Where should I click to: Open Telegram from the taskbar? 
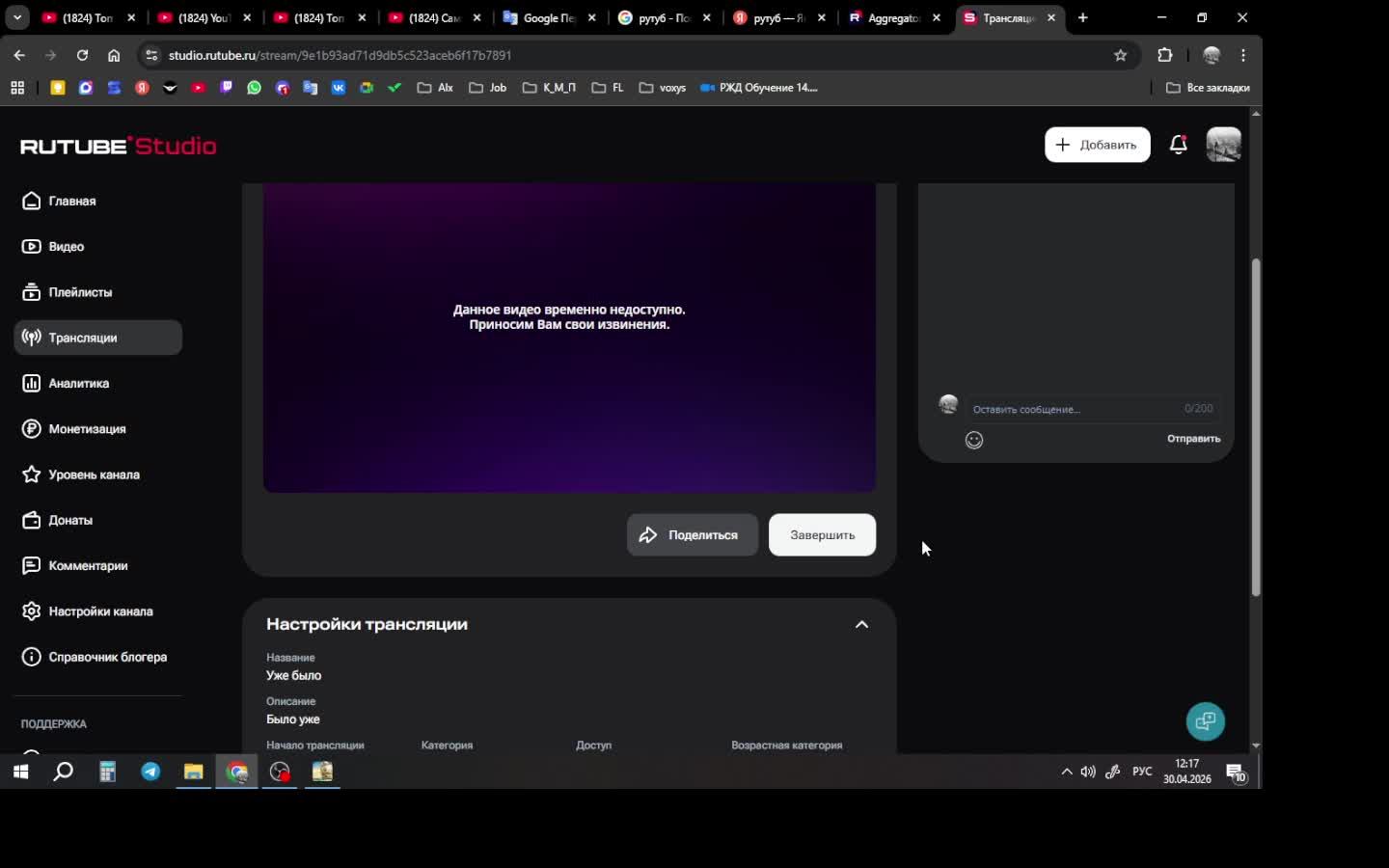click(x=150, y=772)
